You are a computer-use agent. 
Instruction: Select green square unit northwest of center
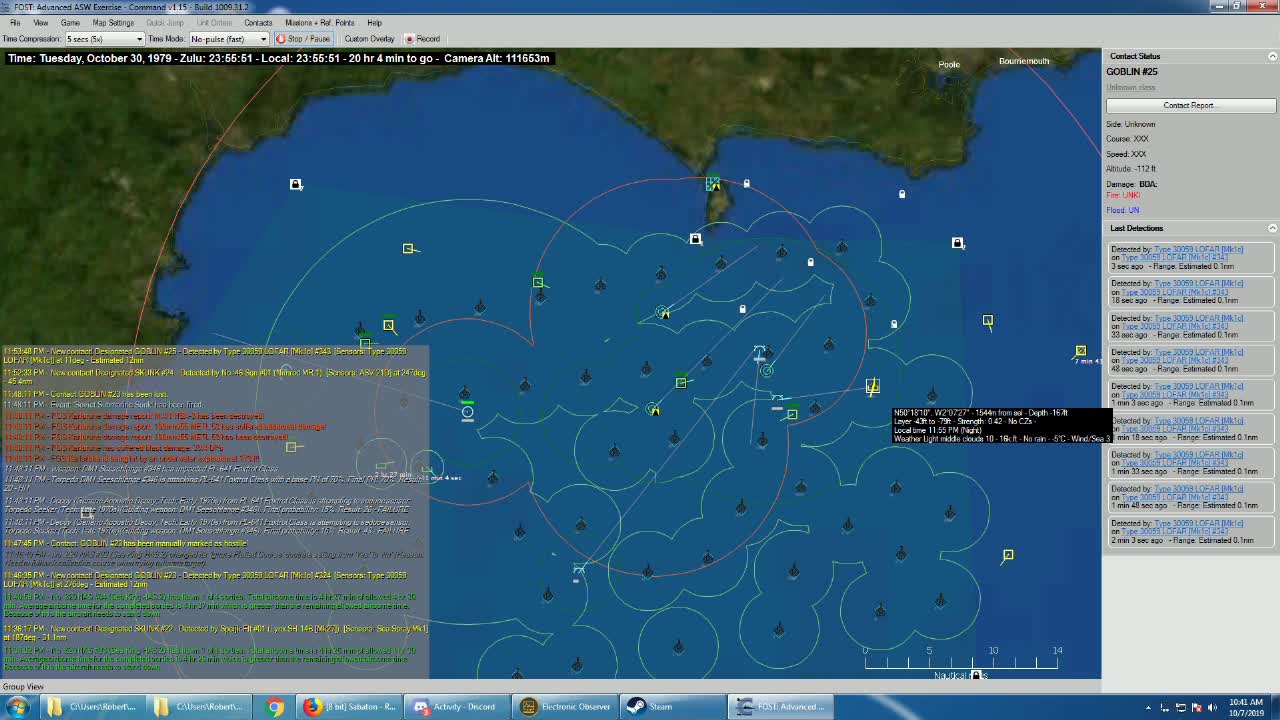point(538,283)
